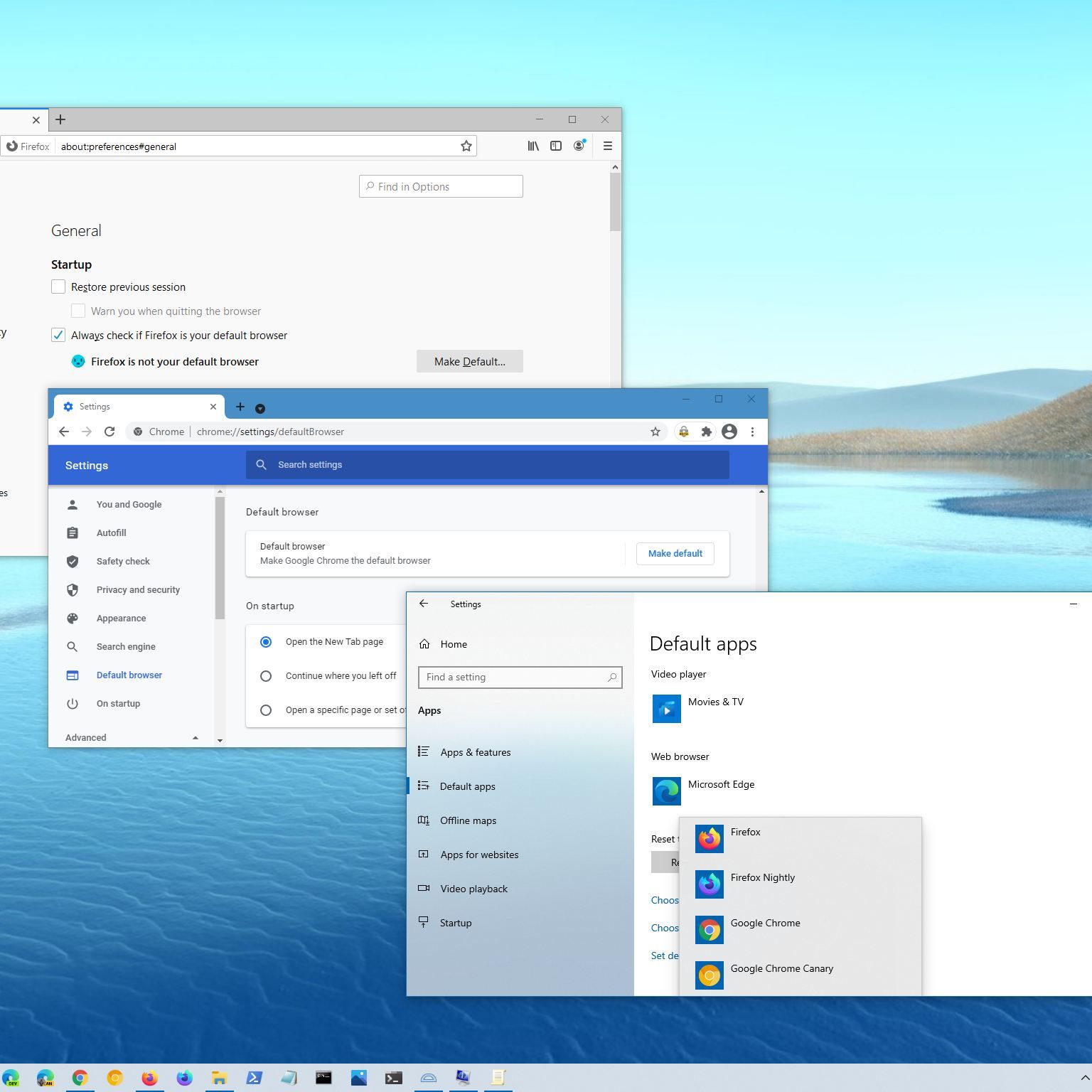This screenshot has width=1092, height=1092.
Task: Uncheck Always check if Firefox is default
Action: coord(58,335)
